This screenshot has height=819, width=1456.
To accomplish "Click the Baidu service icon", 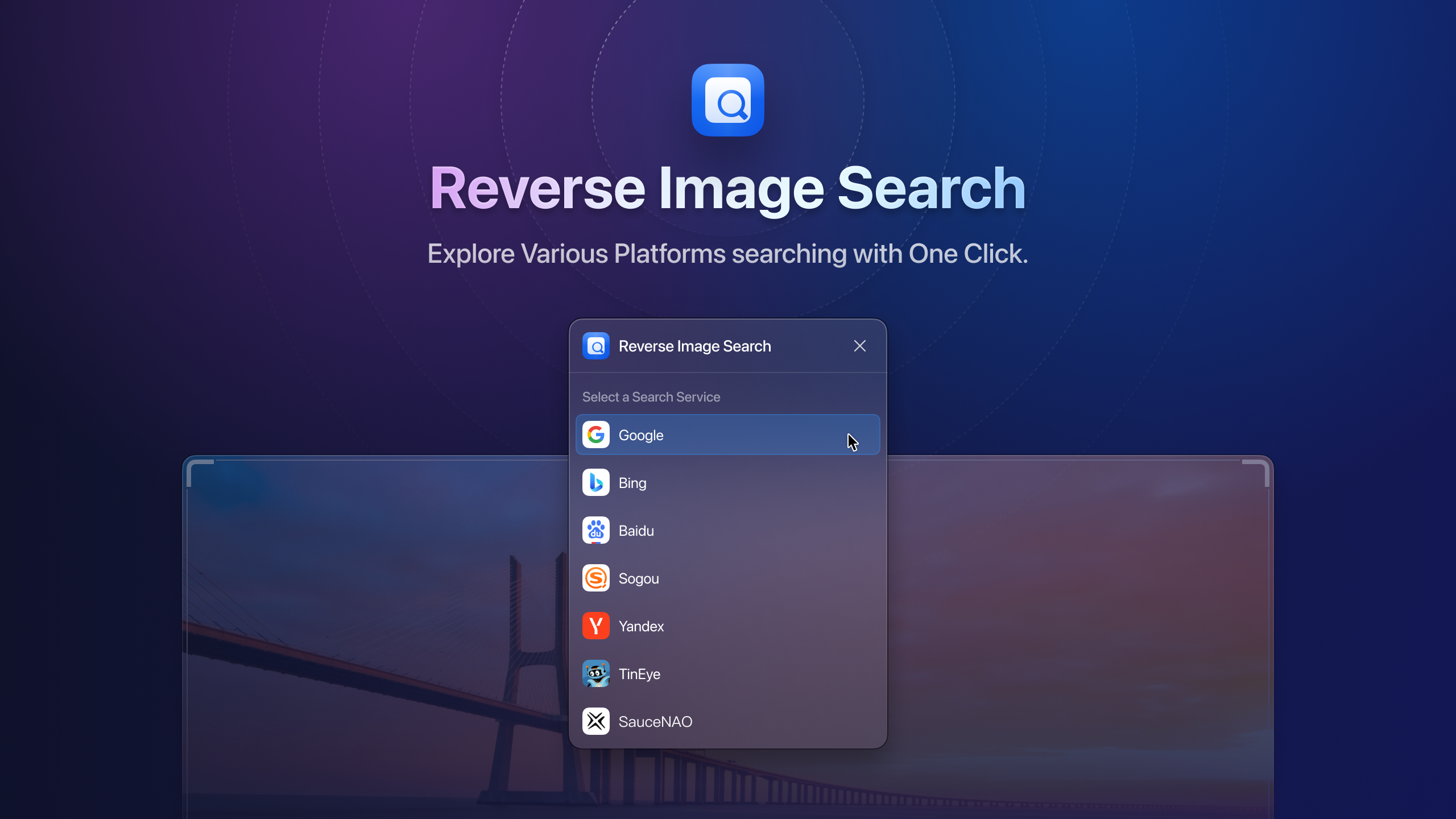I will click(x=595, y=530).
